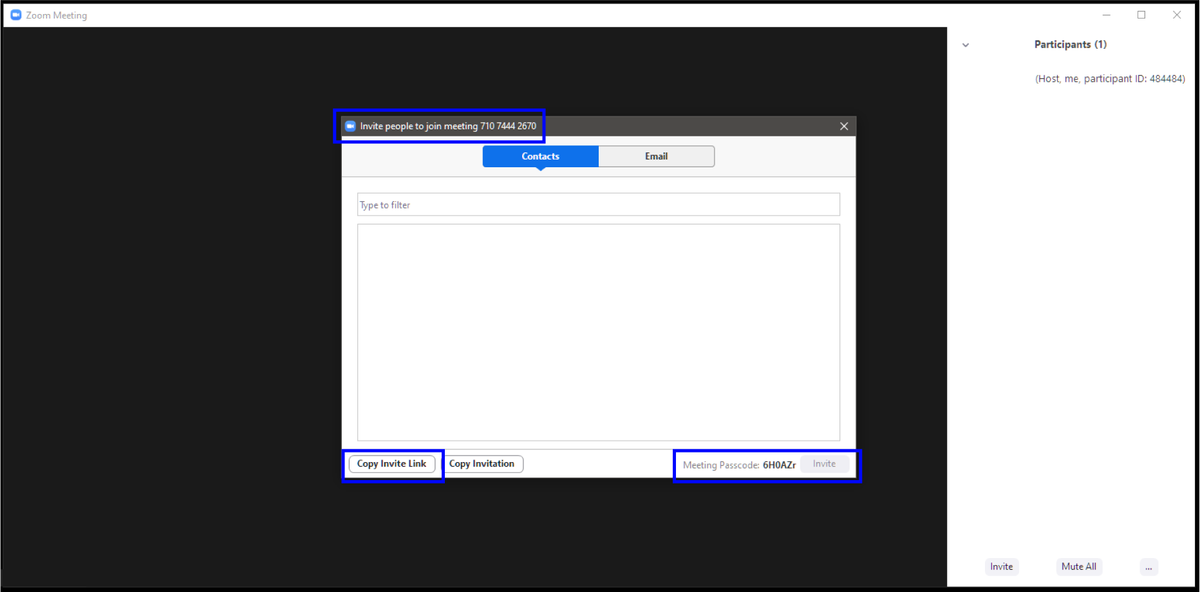Click the greyed Invite button in dialog
This screenshot has height=592, width=1200.
click(x=824, y=464)
